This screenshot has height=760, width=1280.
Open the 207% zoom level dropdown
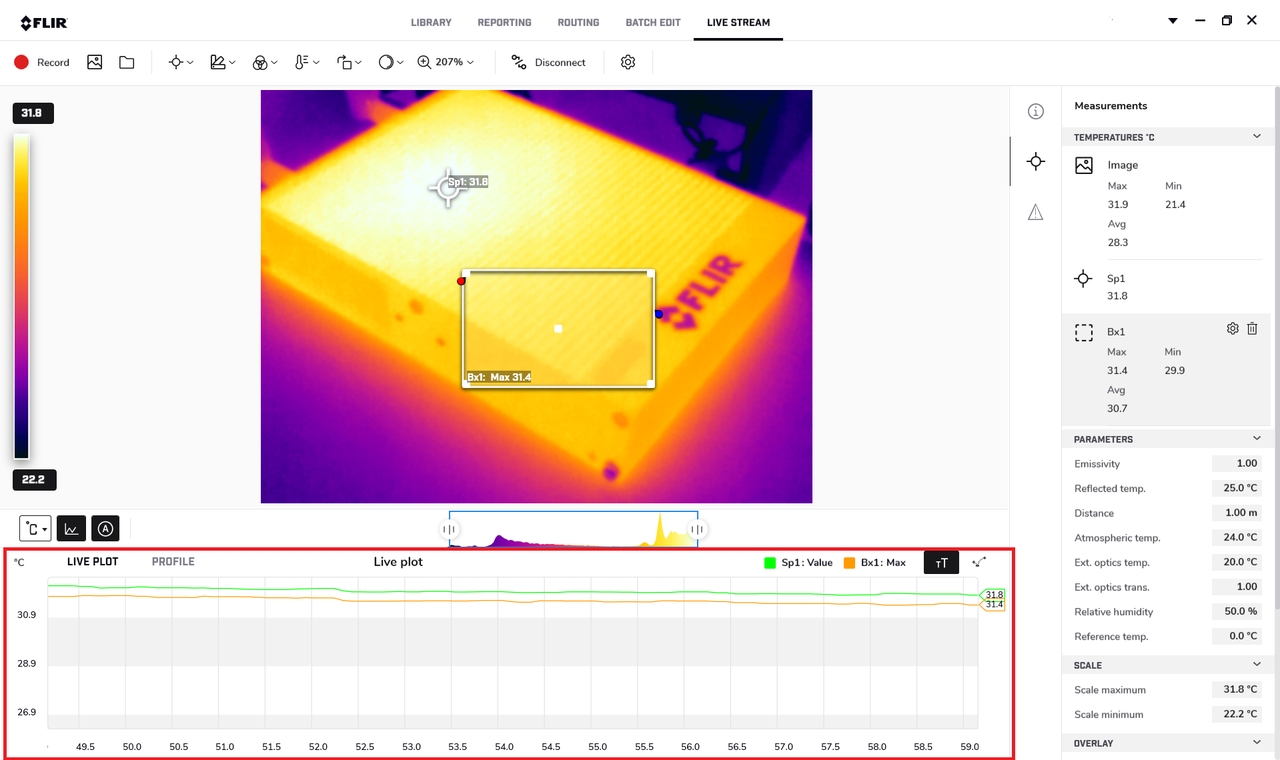446,62
